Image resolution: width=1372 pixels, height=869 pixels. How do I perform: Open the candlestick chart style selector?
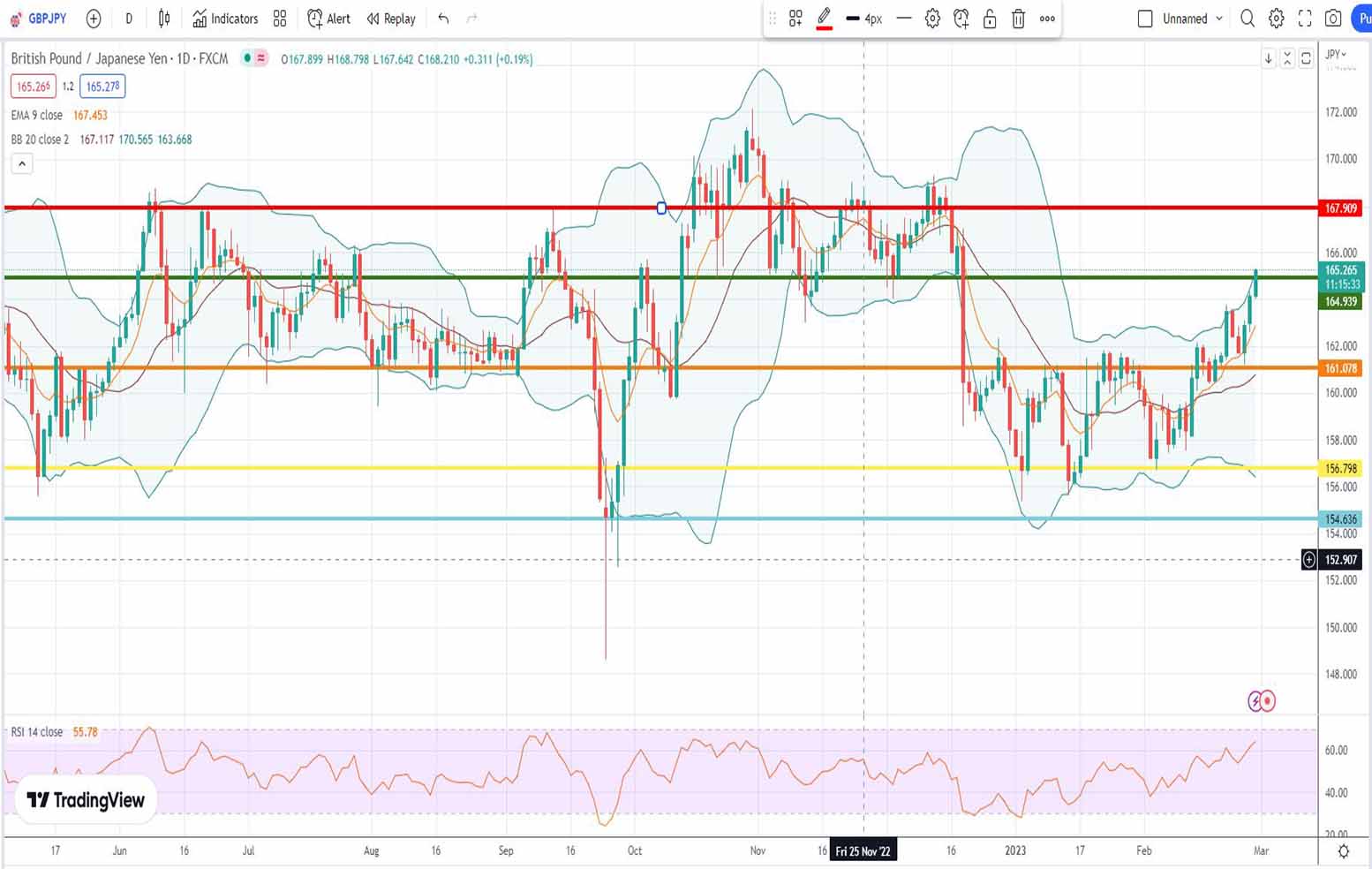pyautogui.click(x=164, y=19)
